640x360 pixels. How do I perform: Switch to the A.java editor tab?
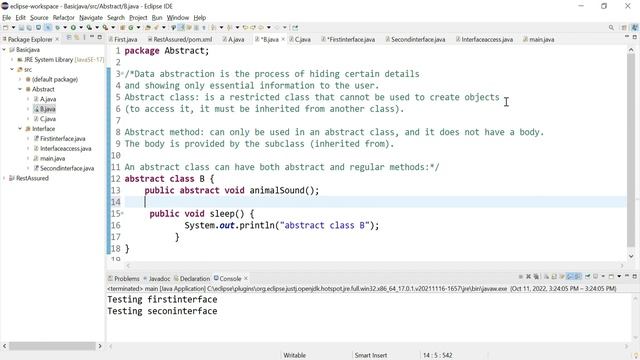point(233,39)
